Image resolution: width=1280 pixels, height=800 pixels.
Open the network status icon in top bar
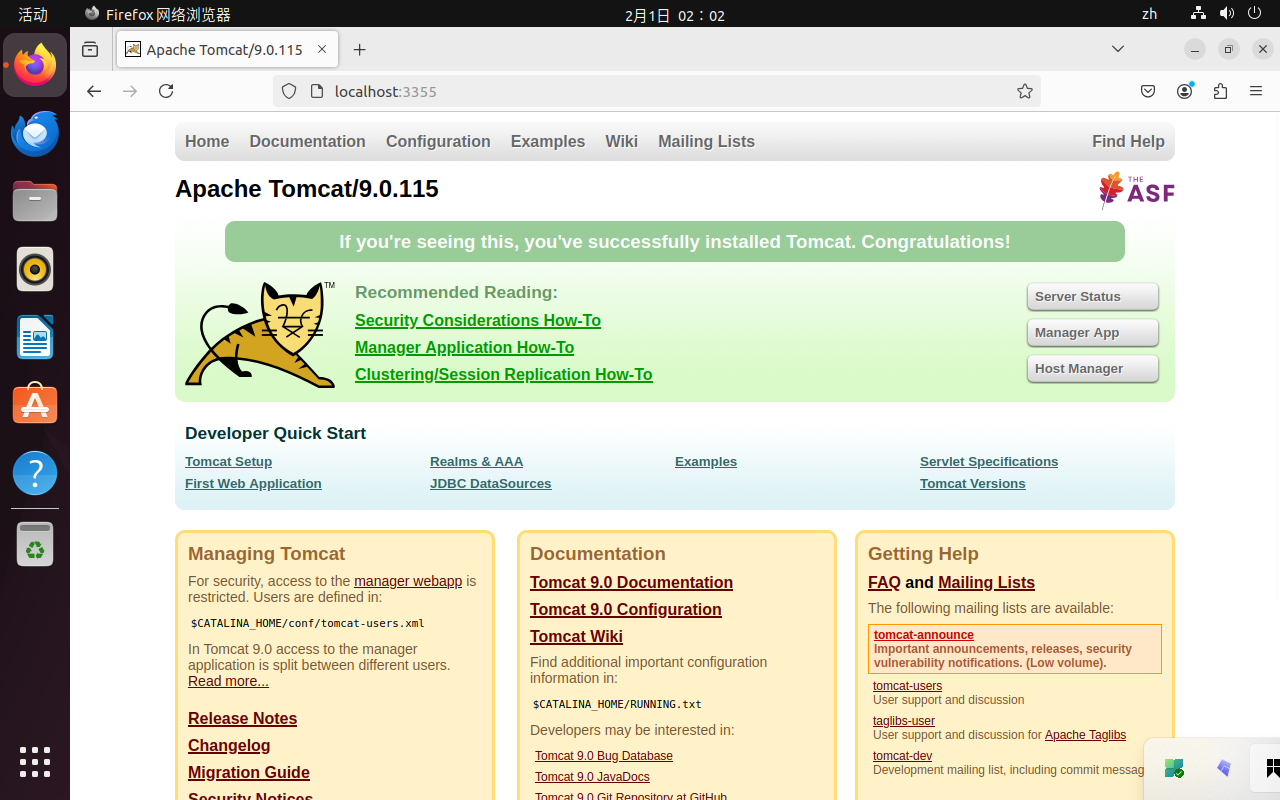[x=1198, y=14]
